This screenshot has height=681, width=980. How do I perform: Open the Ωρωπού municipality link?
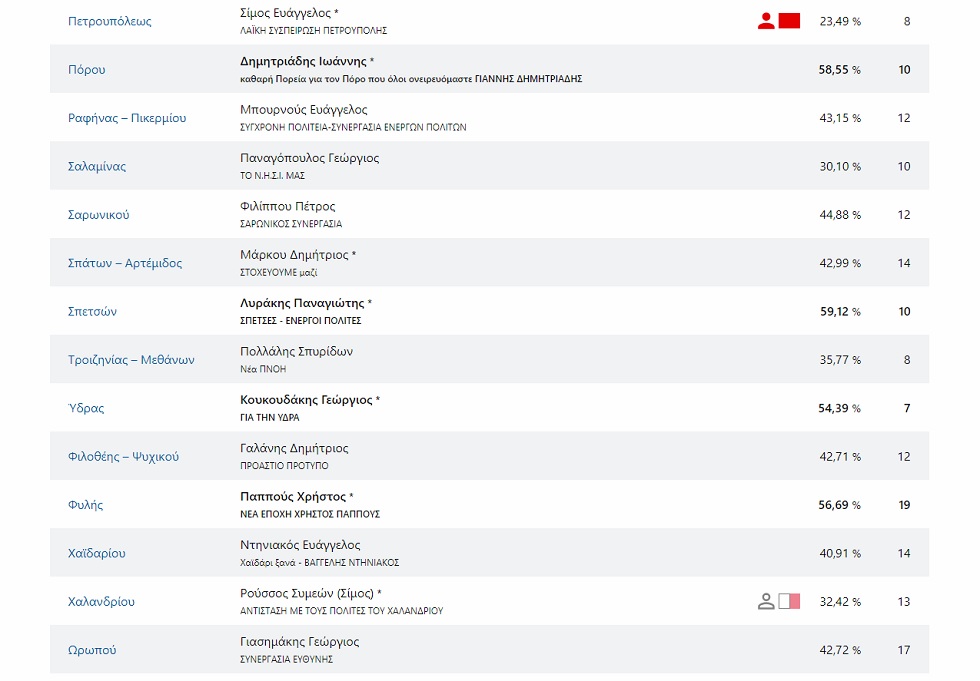coord(92,650)
